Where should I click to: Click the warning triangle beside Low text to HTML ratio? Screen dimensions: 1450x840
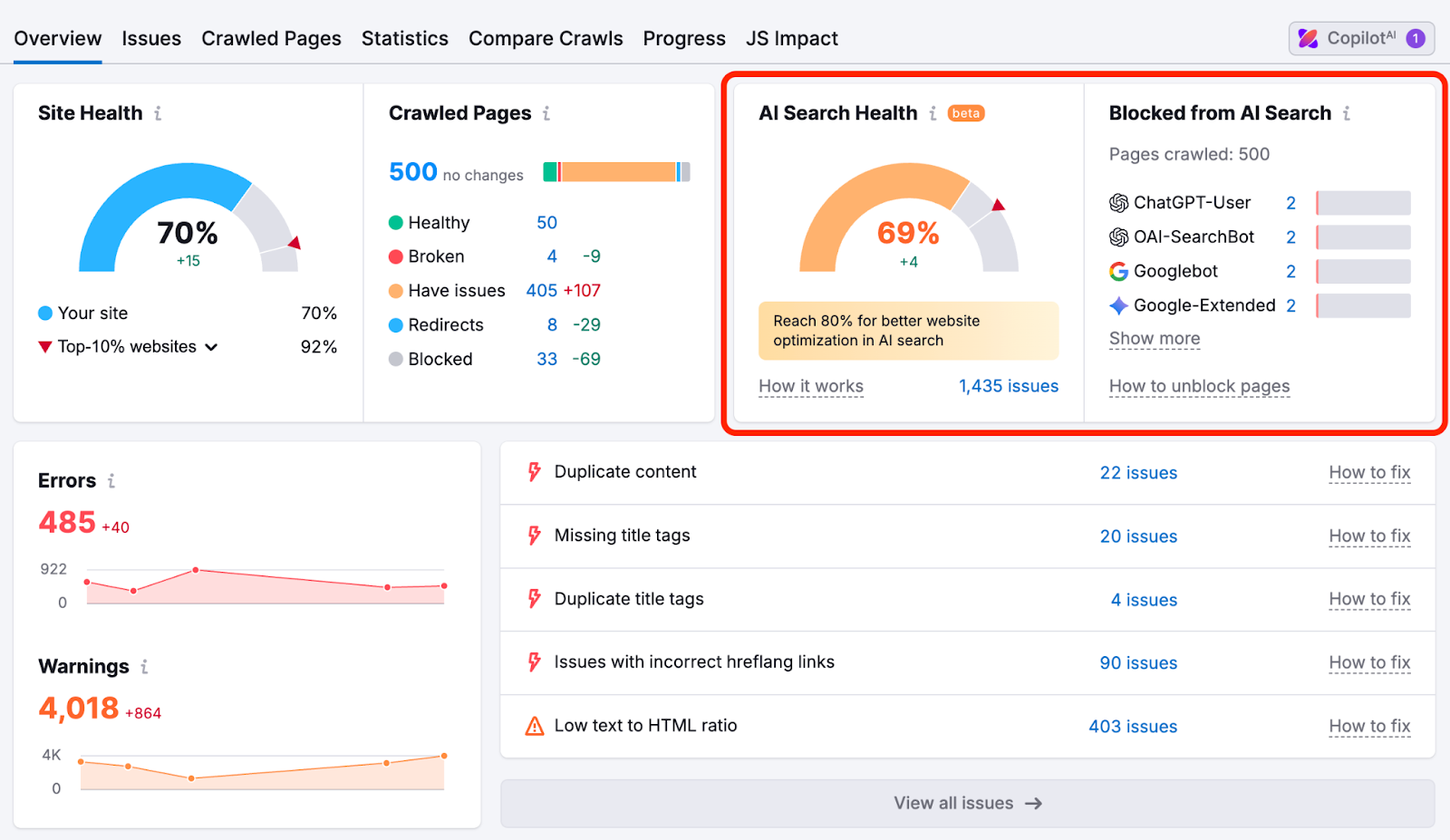533,725
